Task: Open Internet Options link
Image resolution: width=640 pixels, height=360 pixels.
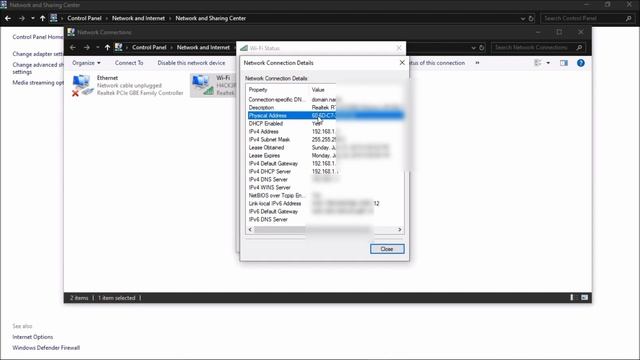Action: 33,337
